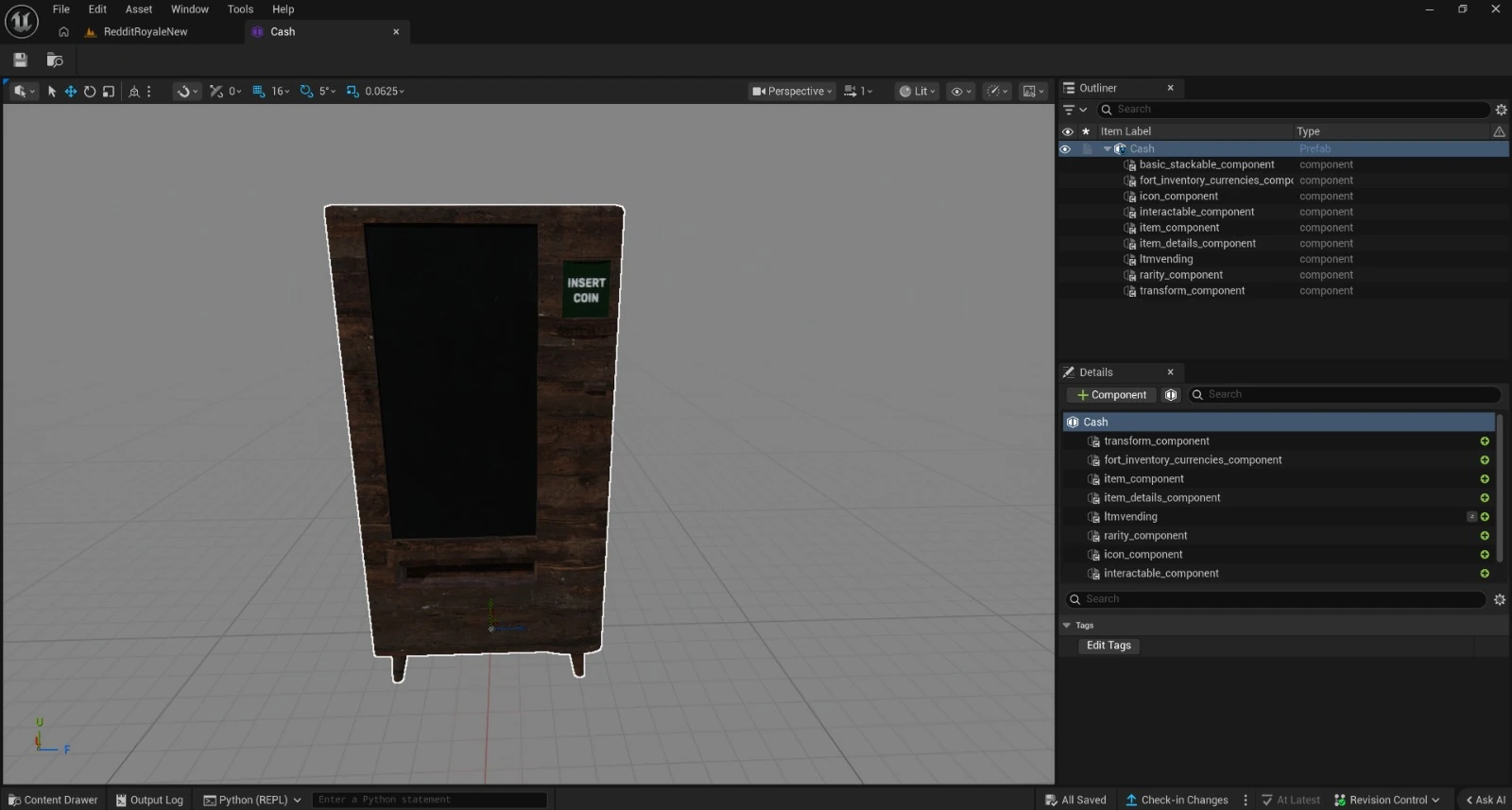Toggle visibility eye for Cash prefab
Viewport: 1512px width, 810px height.
pyautogui.click(x=1065, y=149)
